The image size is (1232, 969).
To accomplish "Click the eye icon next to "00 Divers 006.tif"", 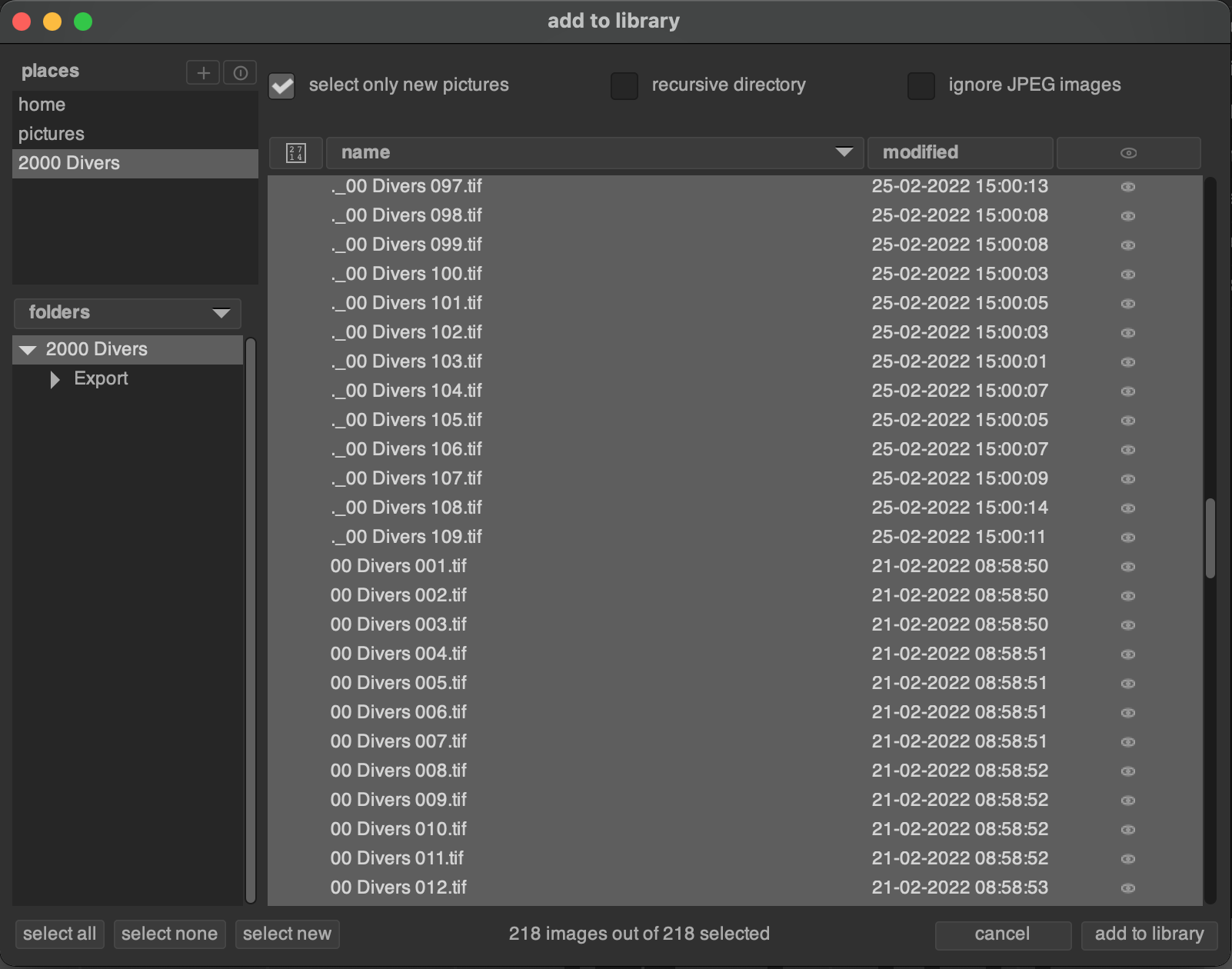I will coord(1127,712).
